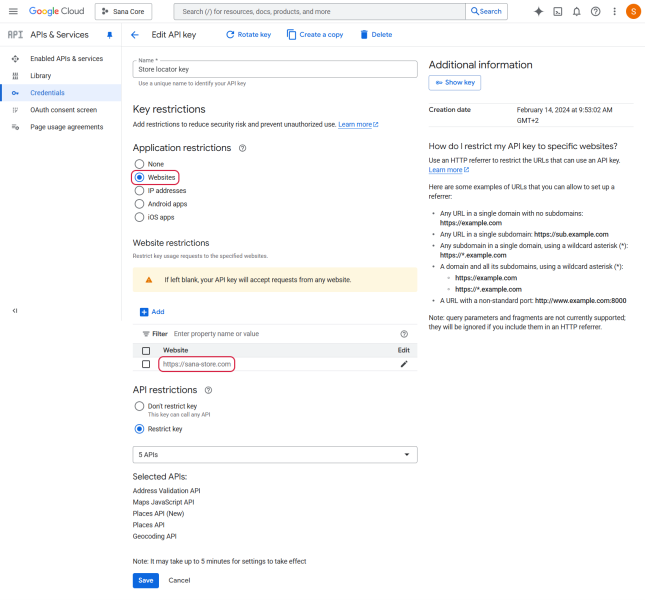The image size is (645, 600).
Task: Select the None application restriction
Action: click(139, 164)
